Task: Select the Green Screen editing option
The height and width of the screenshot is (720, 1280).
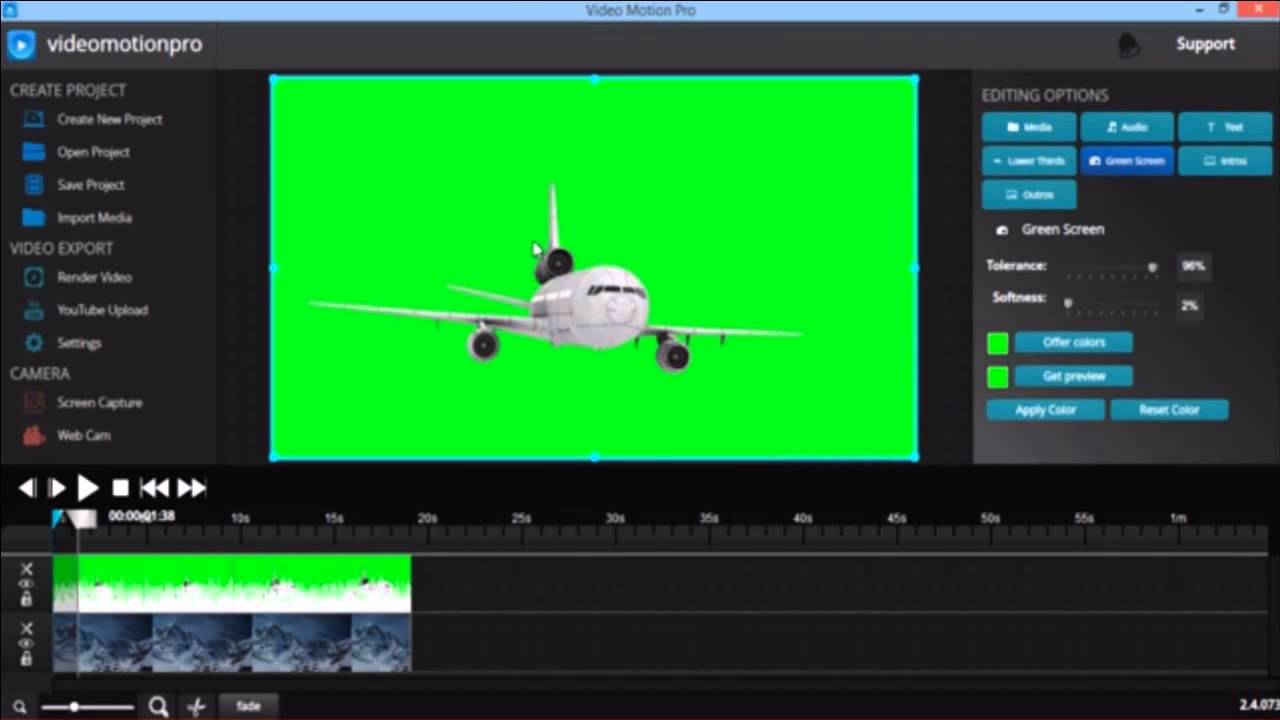Action: pyautogui.click(x=1127, y=161)
